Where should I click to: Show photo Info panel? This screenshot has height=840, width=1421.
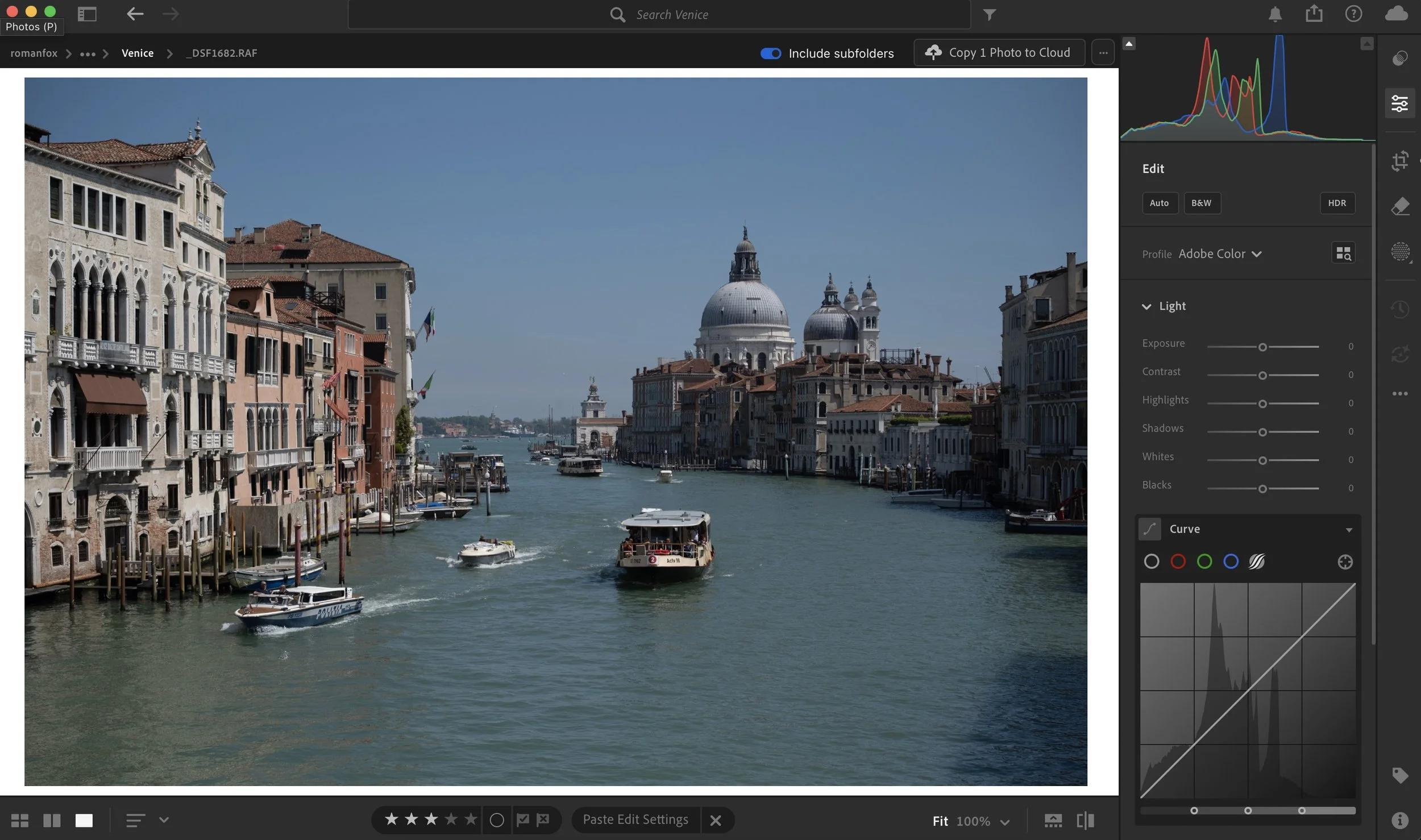tap(1400, 820)
